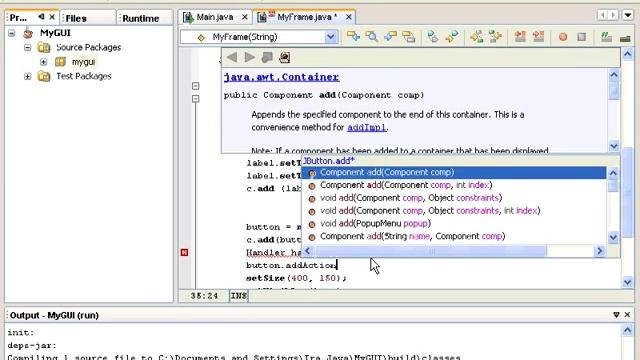Open Javadoc in external browser icon
640x360 pixels.
tap(285, 57)
